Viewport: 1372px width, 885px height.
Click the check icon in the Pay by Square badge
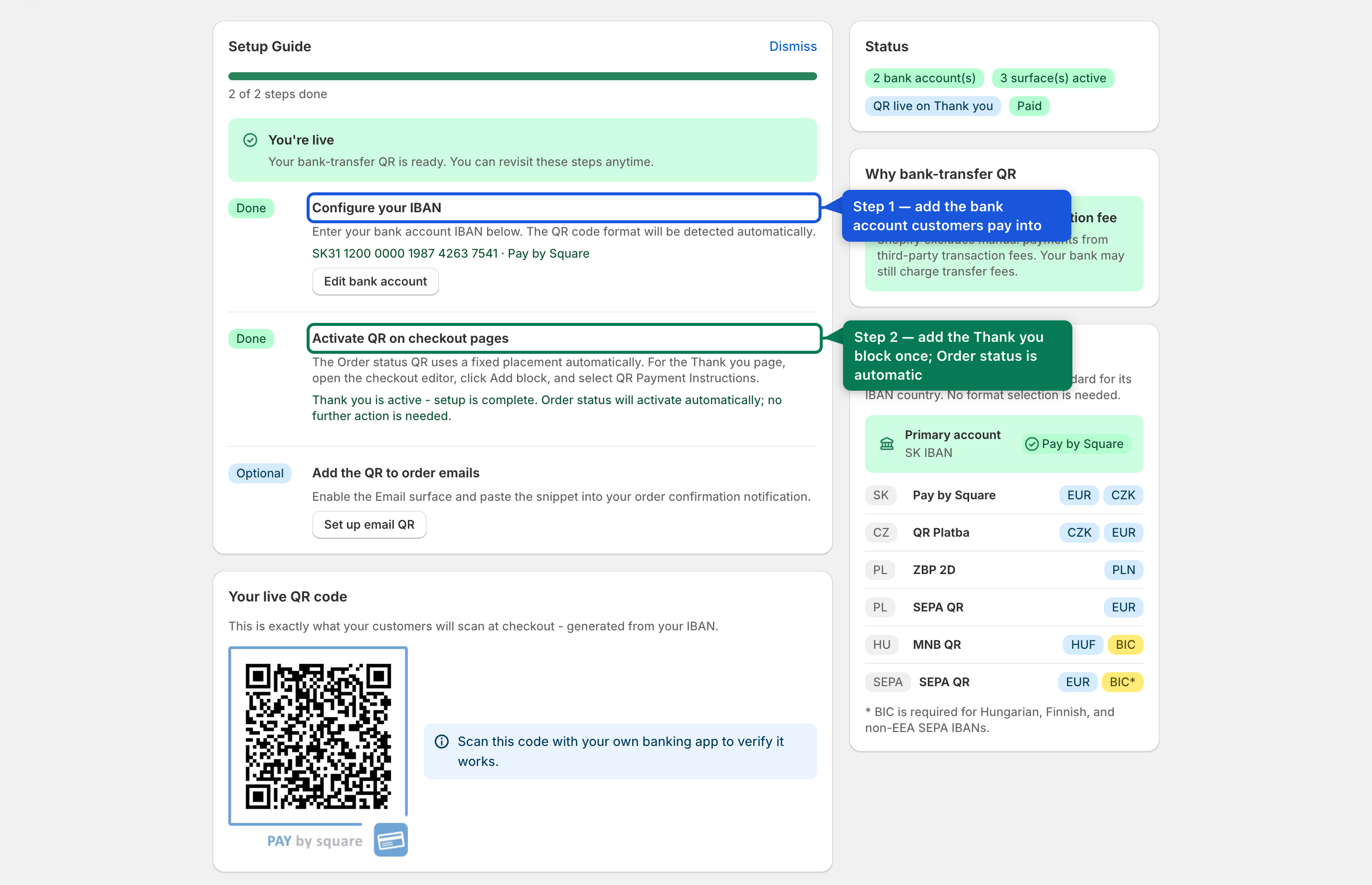pyautogui.click(x=1031, y=444)
